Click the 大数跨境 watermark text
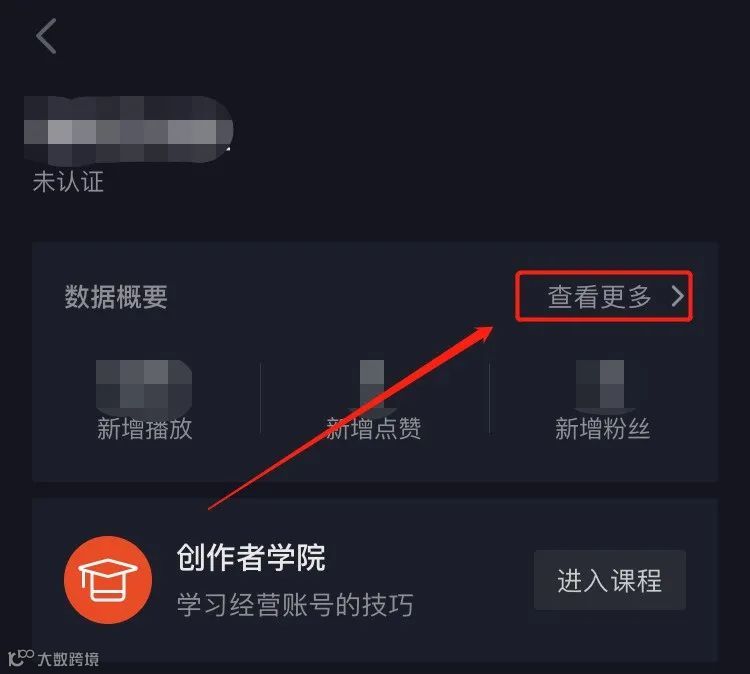This screenshot has height=674, width=750. pos(68,659)
